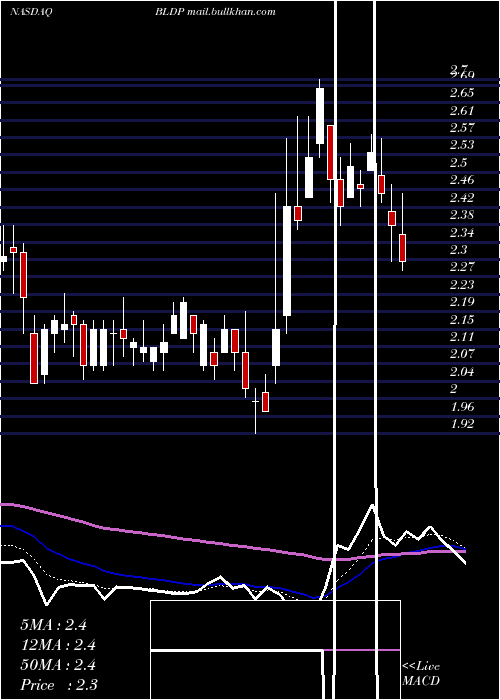
Task: Click the 50MA : 2.4 readout
Action: pos(58,665)
